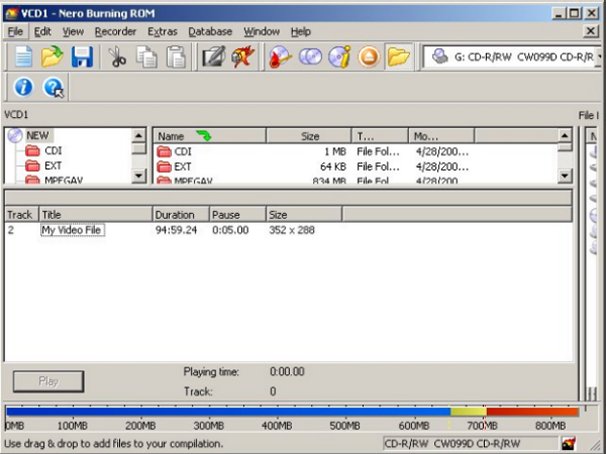Click the context Help question-mark icon

pos(53,87)
